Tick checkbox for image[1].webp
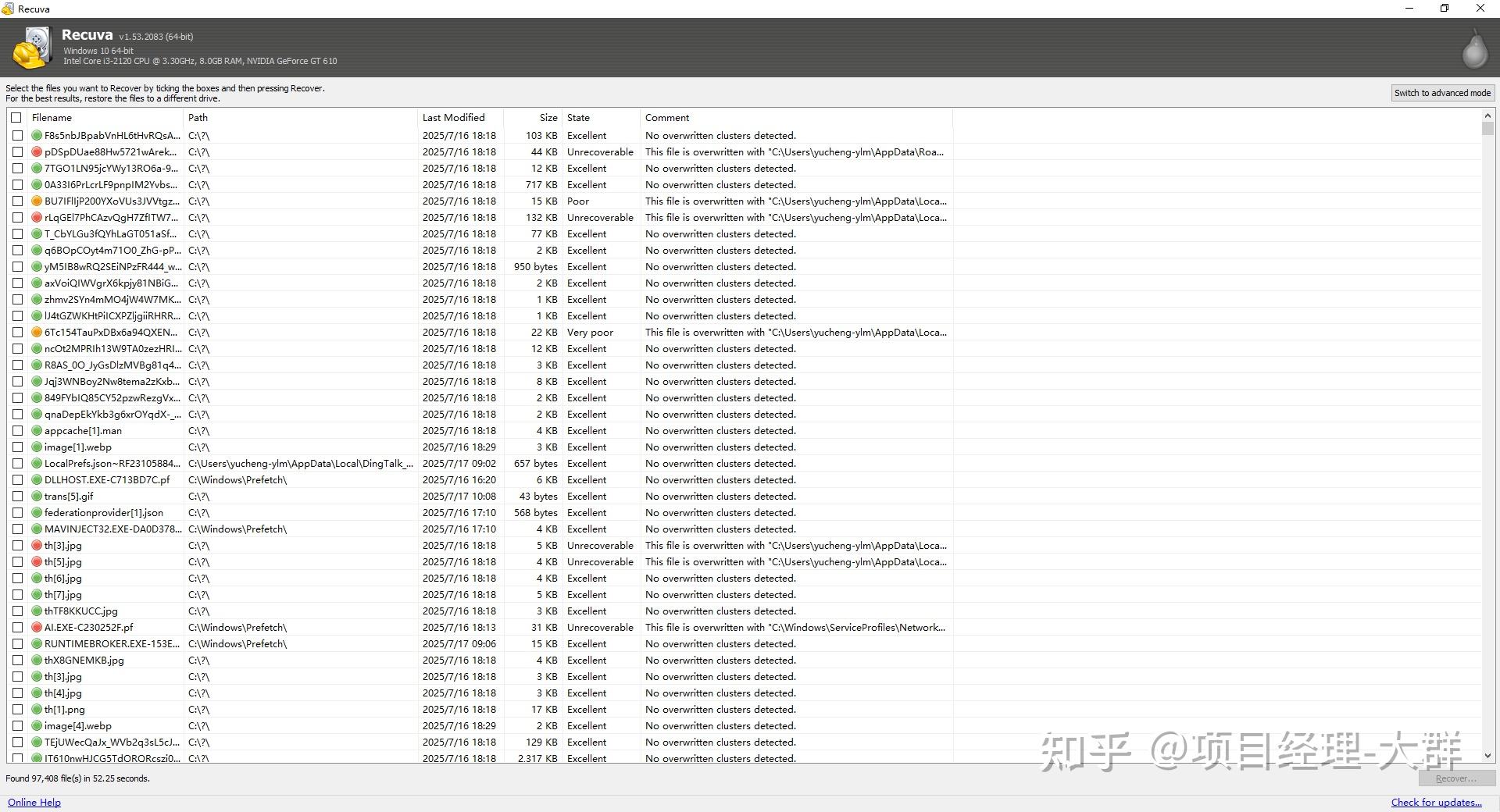Image resolution: width=1500 pixels, height=812 pixels. [x=17, y=447]
